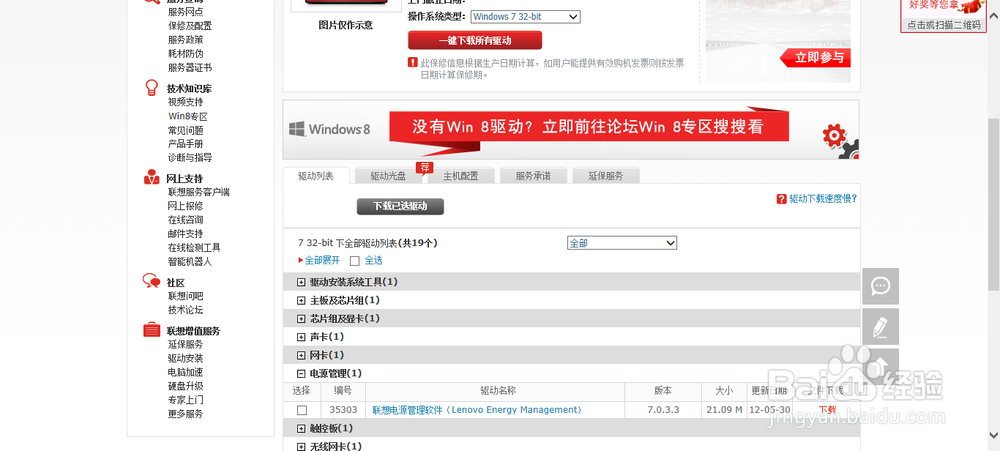Switch to the 延保服务 tab

point(606,176)
